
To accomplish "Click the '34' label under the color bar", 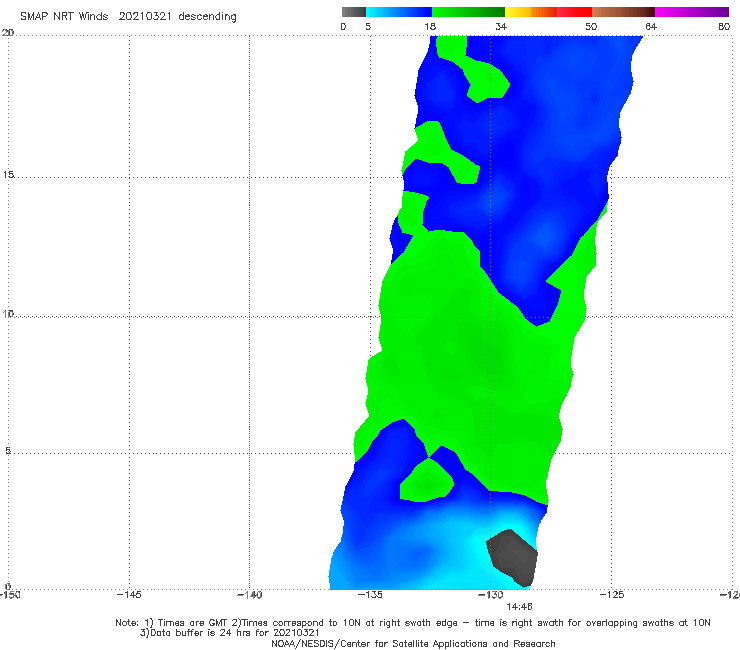I will (501, 26).
